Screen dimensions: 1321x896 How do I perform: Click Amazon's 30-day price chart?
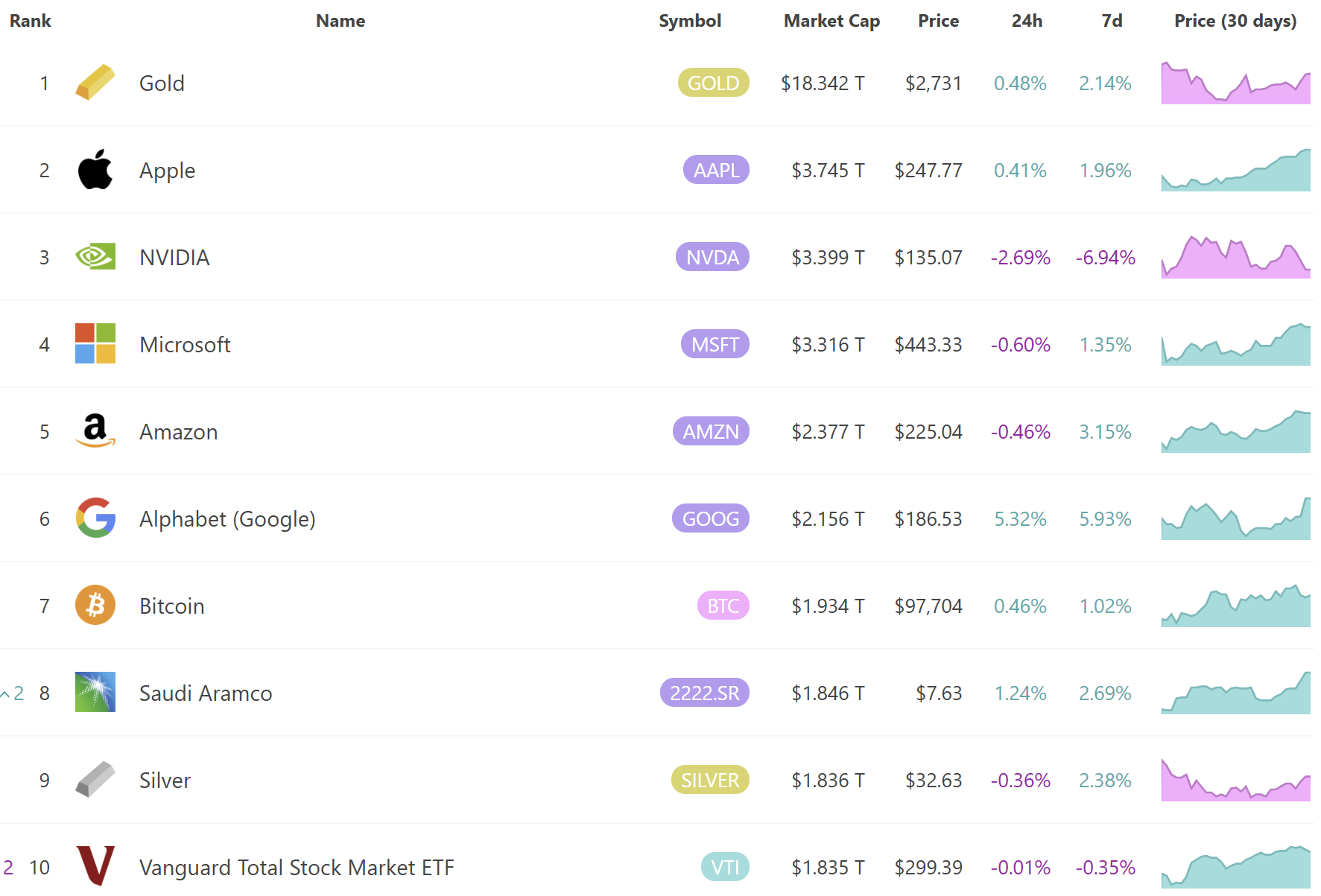coord(1235,431)
